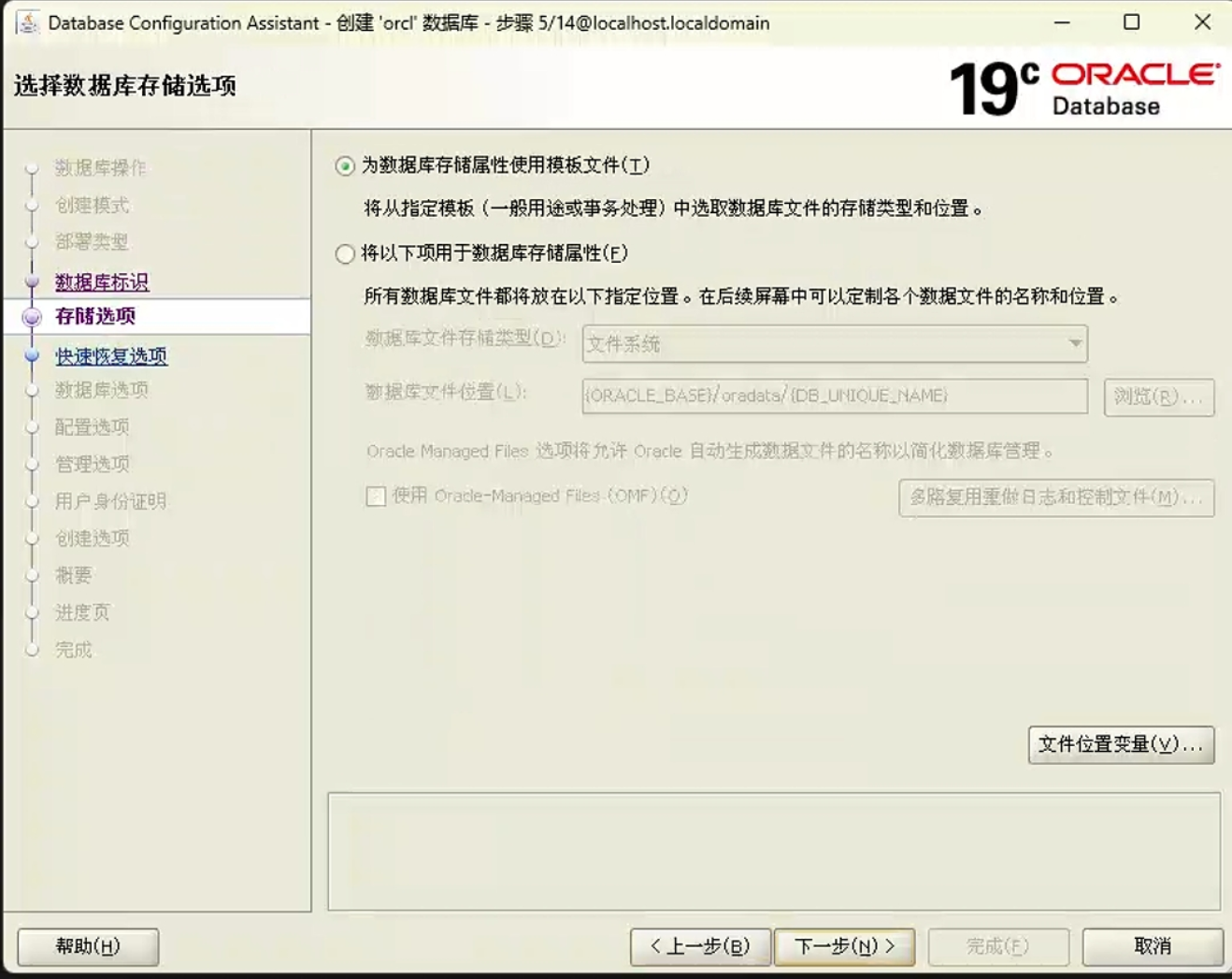The width and height of the screenshot is (1232, 979).
Task: Close the DBCA window with X
Action: 1202,22
